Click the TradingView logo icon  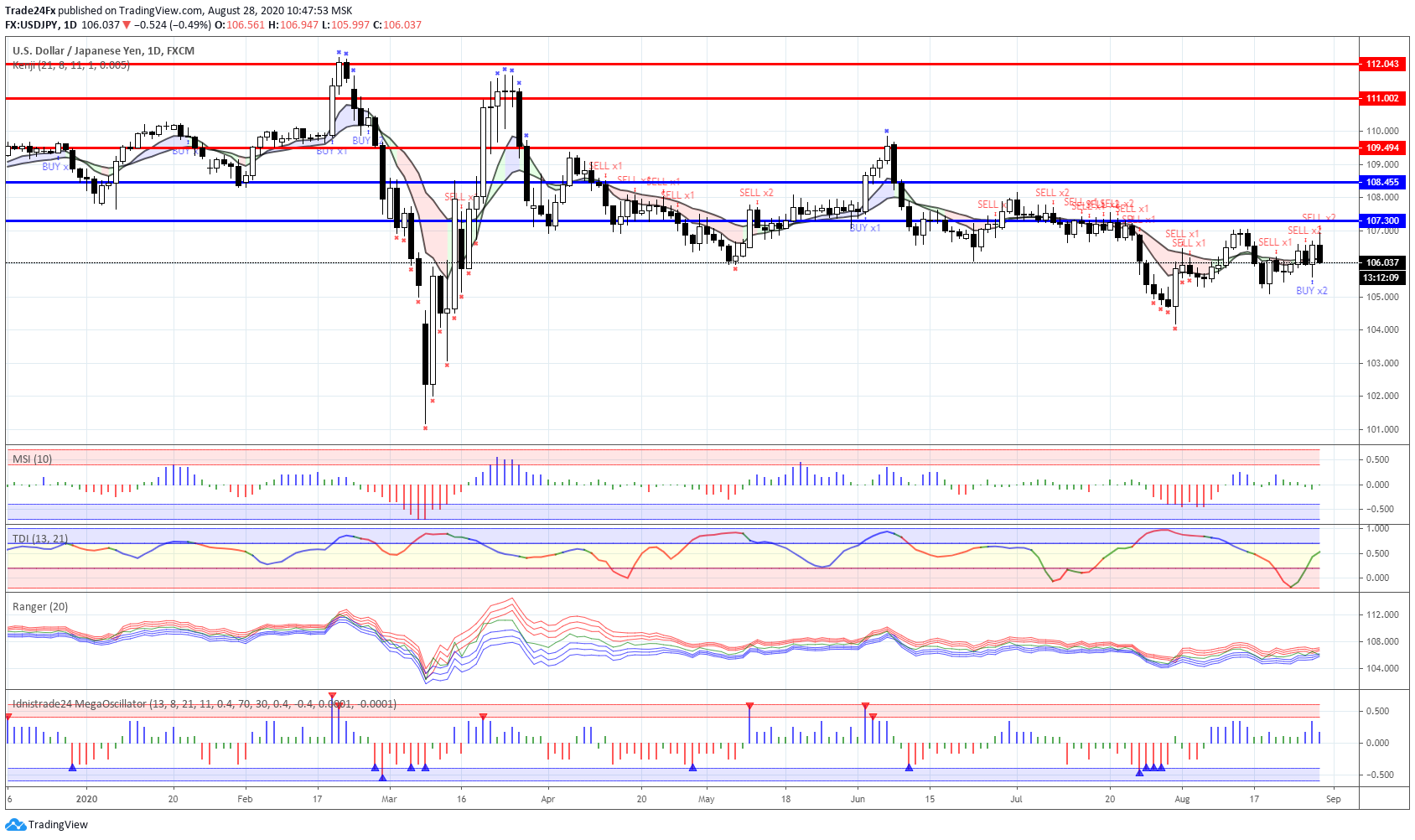pyautogui.click(x=15, y=825)
